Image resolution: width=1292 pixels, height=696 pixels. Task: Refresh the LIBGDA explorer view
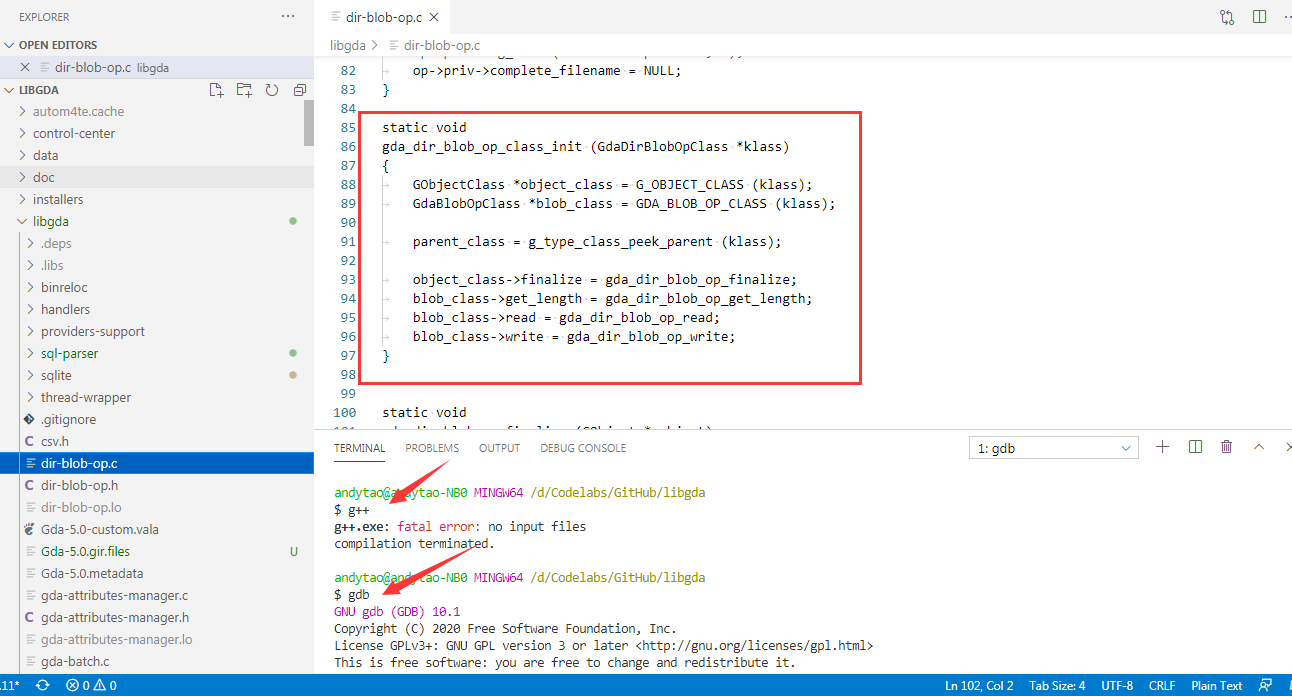(270, 89)
